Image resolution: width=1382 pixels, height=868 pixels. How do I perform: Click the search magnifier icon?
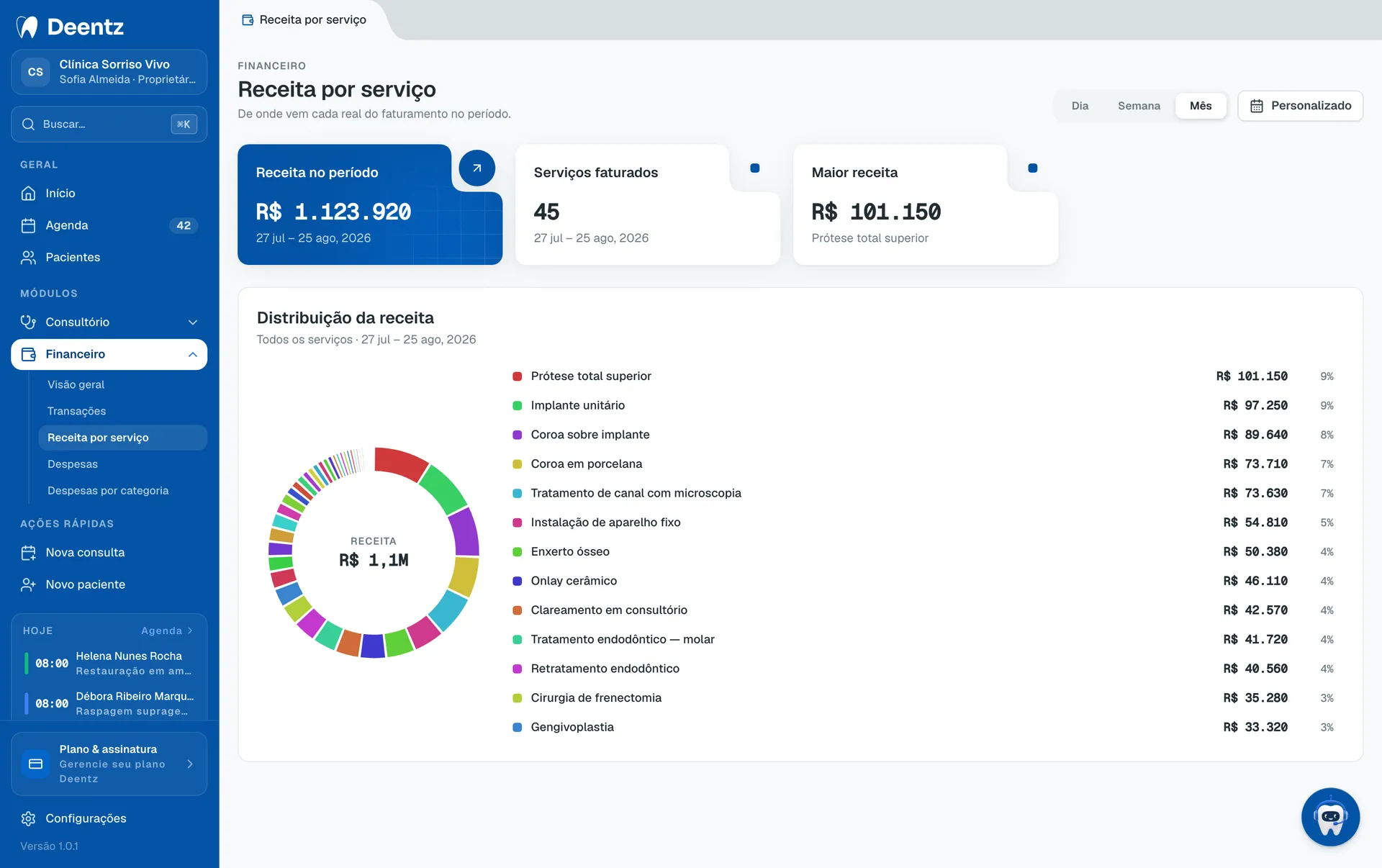coord(28,124)
